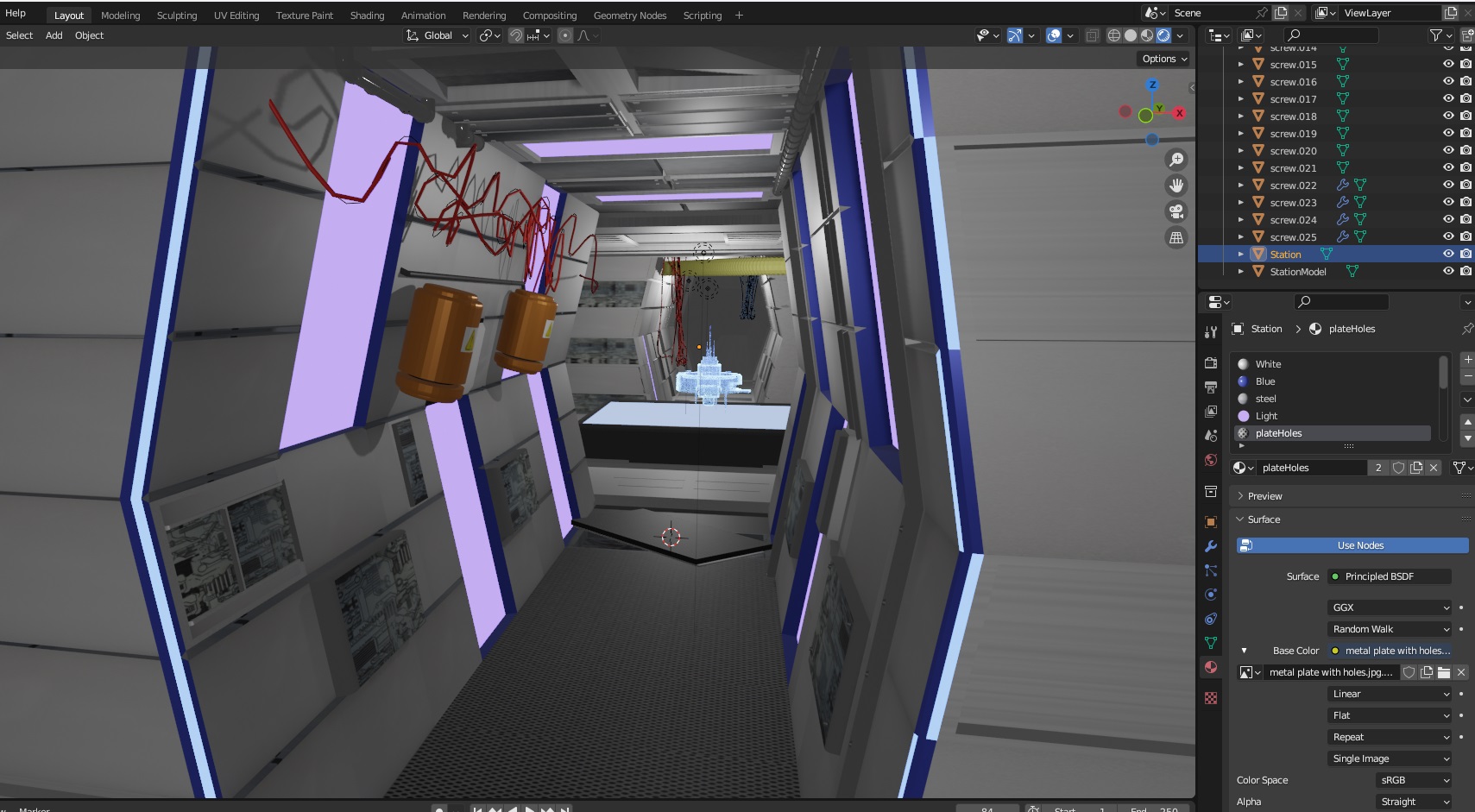The image size is (1475, 812).
Task: Switch to the Shading workspace tab
Action: point(367,15)
